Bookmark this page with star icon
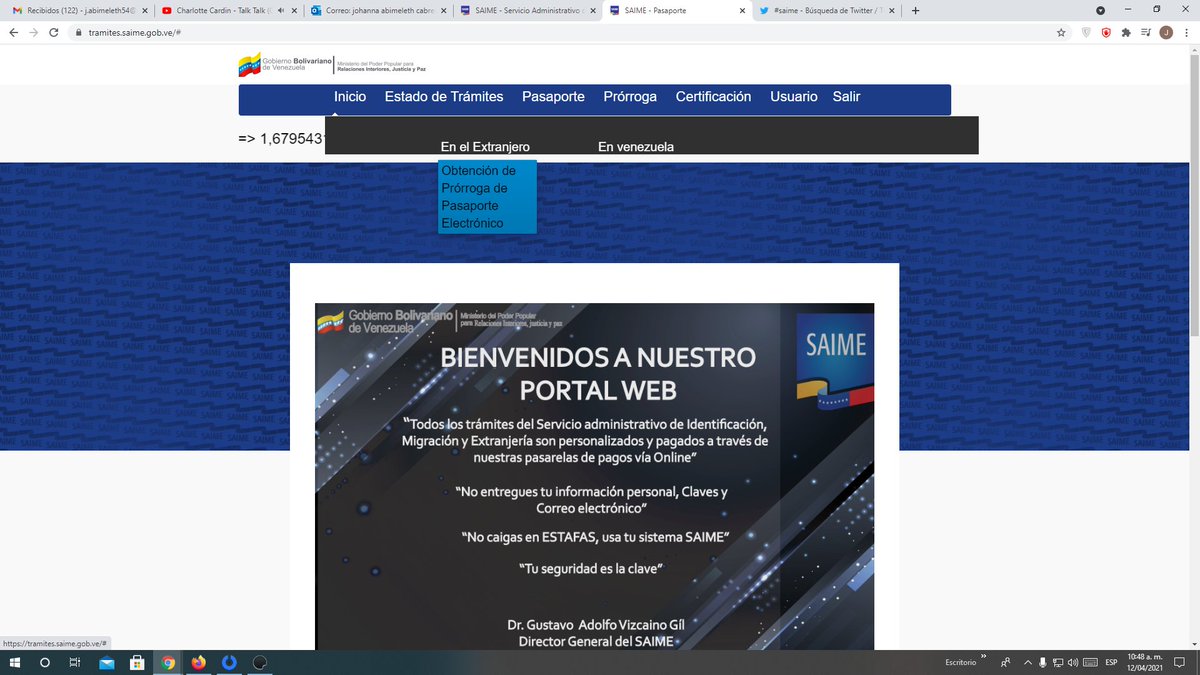1200x675 pixels. tap(1061, 32)
